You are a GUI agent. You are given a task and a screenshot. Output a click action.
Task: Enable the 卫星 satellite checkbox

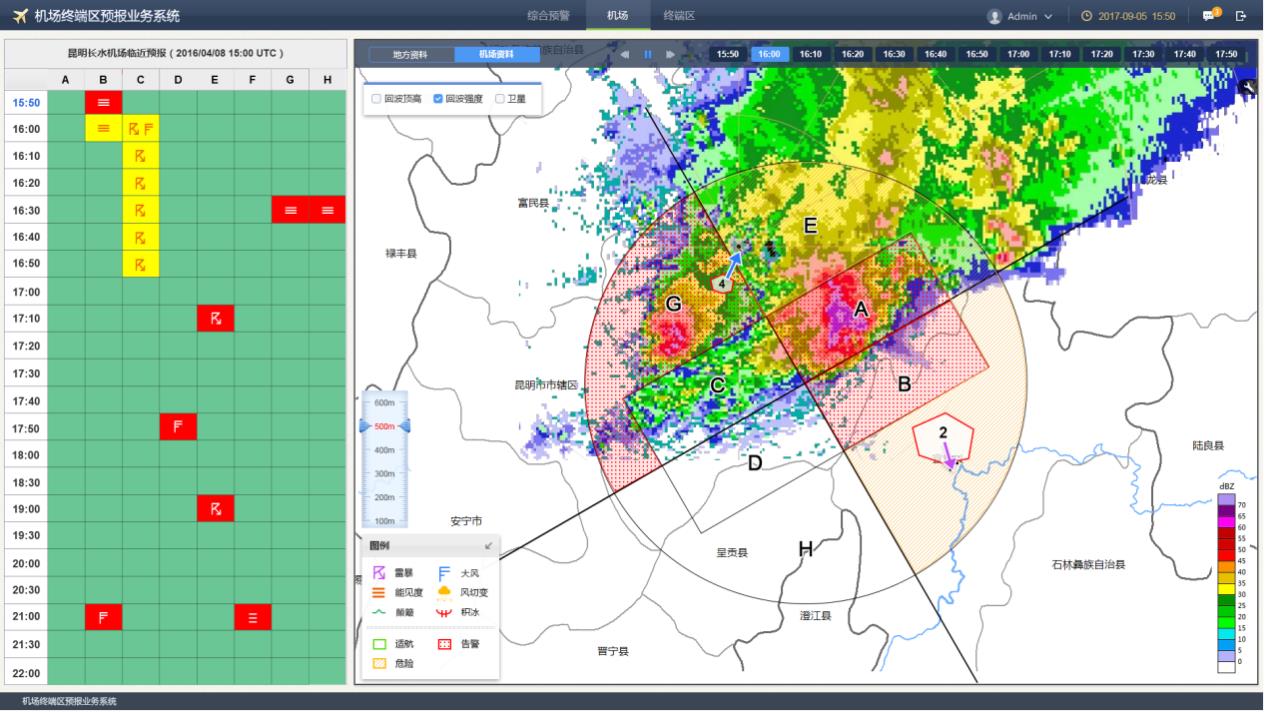[x=500, y=99]
